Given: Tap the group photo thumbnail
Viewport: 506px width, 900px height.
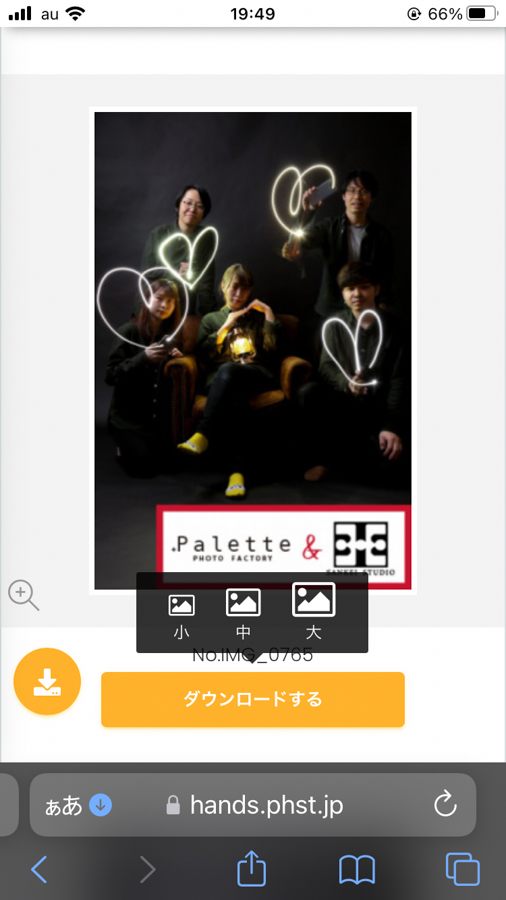Looking at the screenshot, I should pyautogui.click(x=253, y=351).
